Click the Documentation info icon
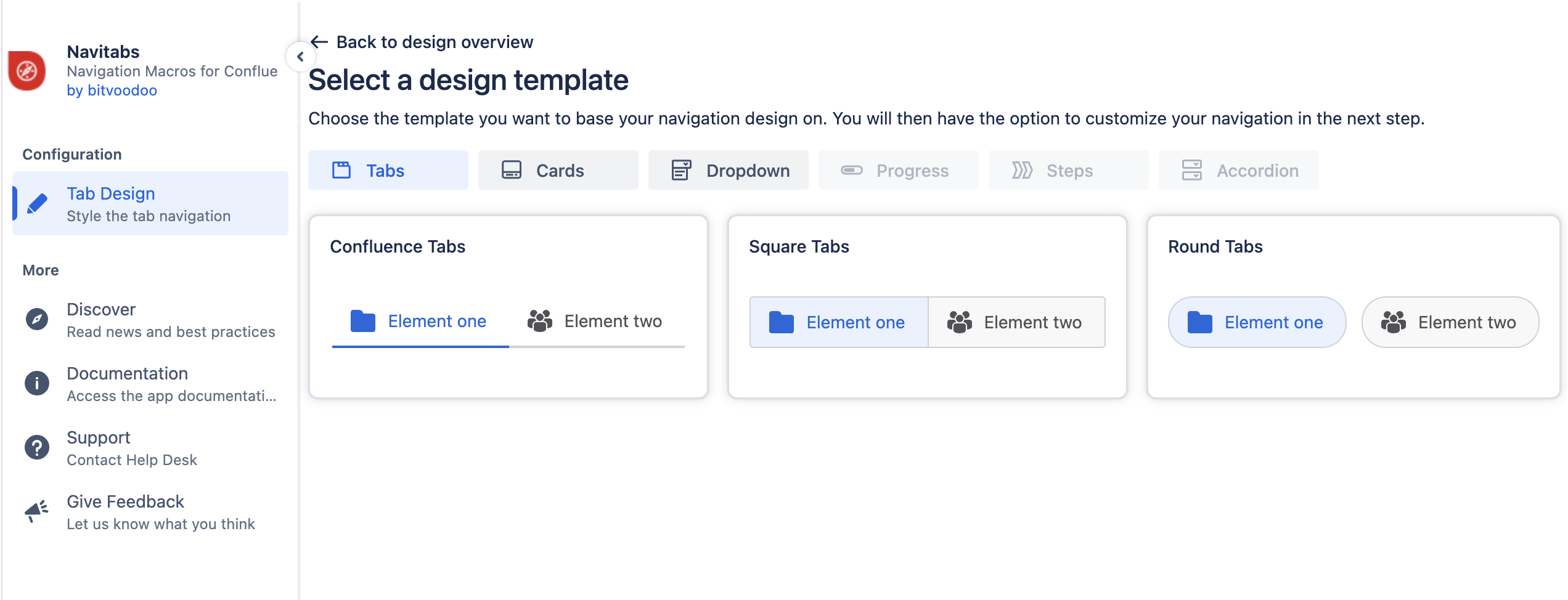Screen dimensions: 1568x600 37,383
